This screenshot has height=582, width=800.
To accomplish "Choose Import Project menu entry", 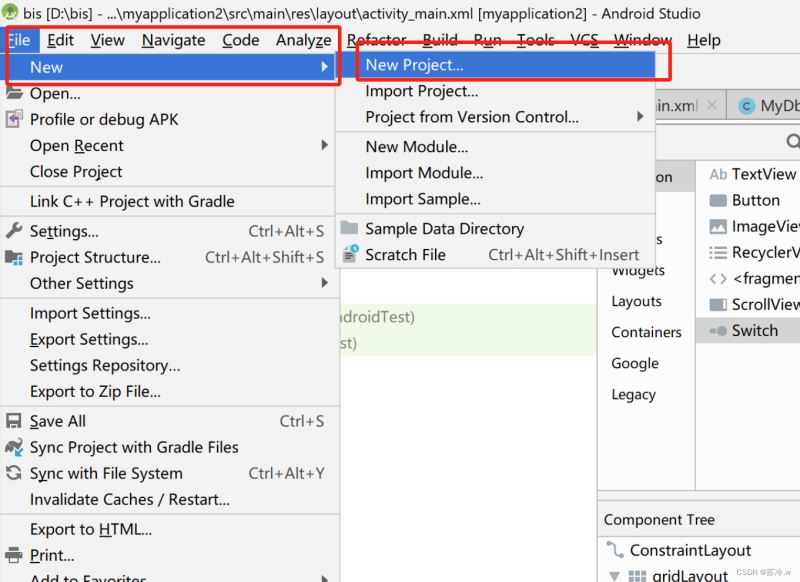I will tap(496, 91).
